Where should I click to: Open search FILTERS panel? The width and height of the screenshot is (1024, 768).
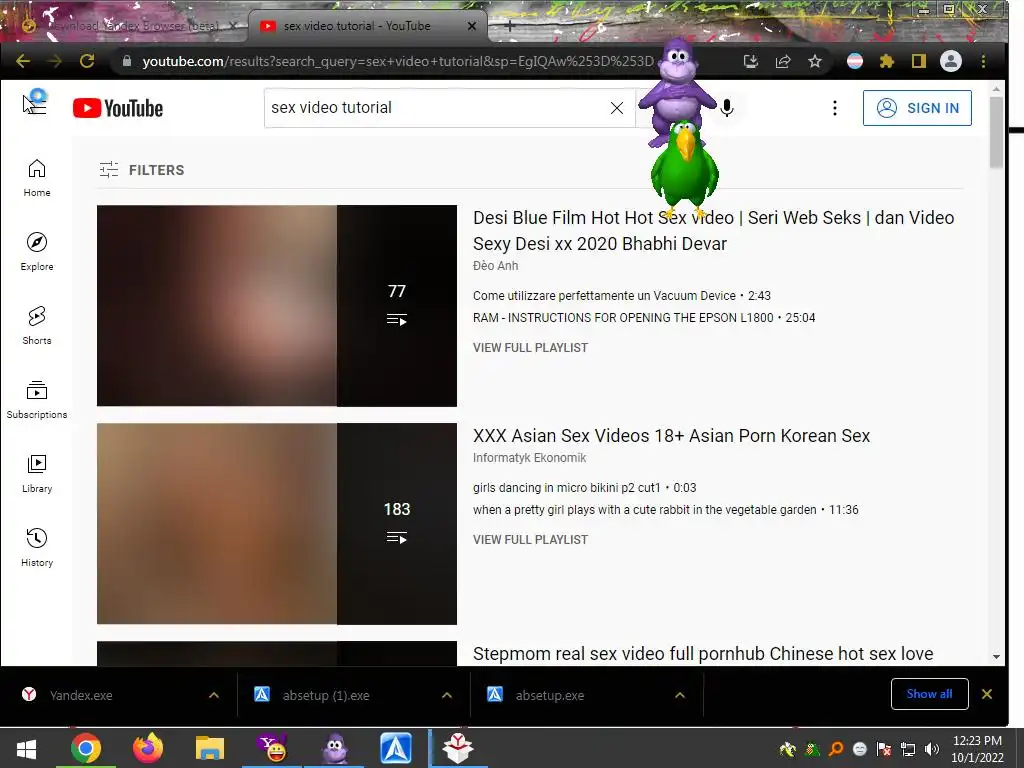(x=142, y=170)
